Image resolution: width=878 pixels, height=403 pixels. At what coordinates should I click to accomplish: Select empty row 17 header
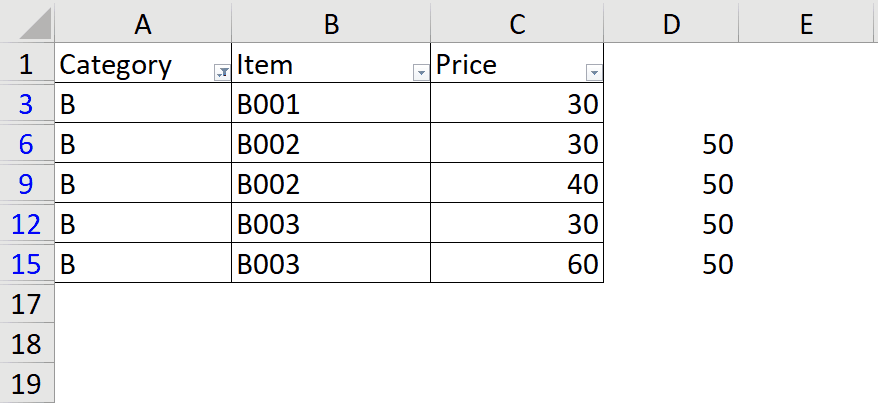point(27,304)
